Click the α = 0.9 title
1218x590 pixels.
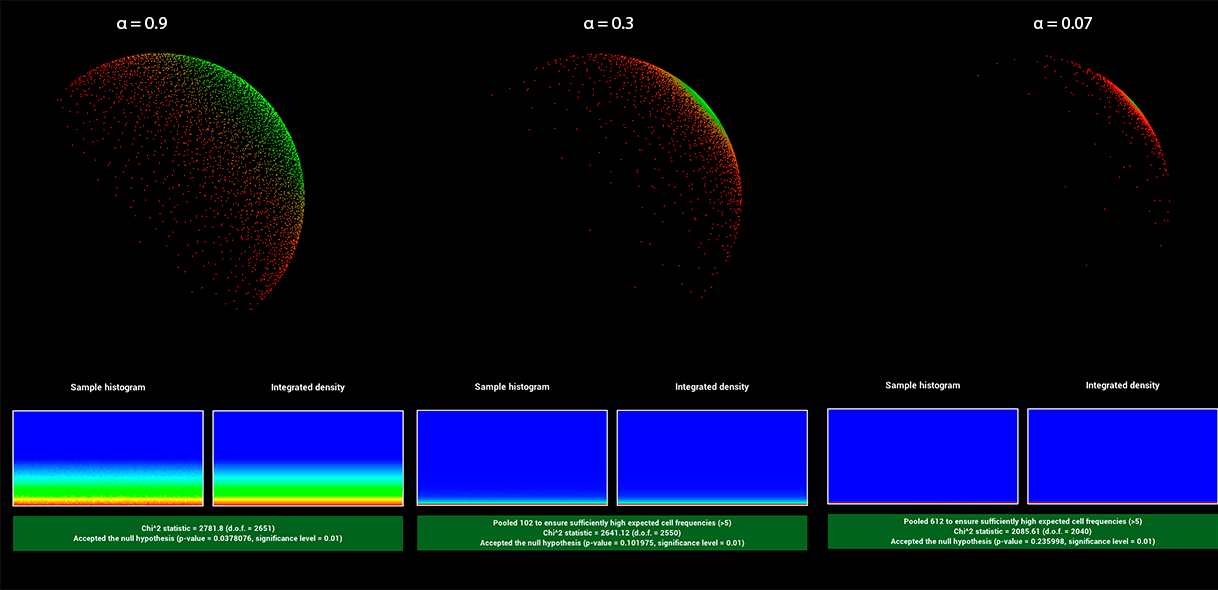pos(142,23)
